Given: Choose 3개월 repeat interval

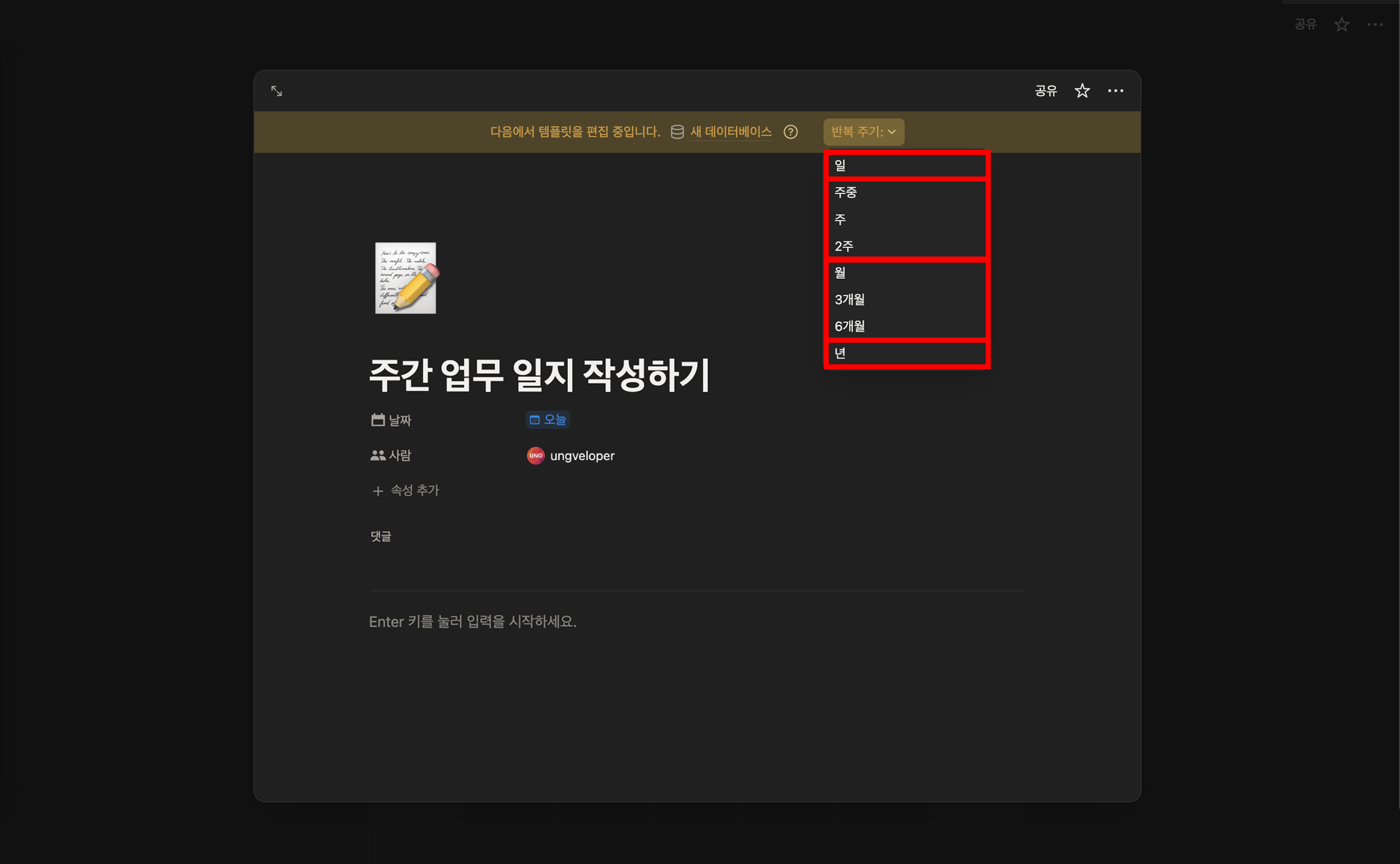Looking at the screenshot, I should tap(906, 300).
